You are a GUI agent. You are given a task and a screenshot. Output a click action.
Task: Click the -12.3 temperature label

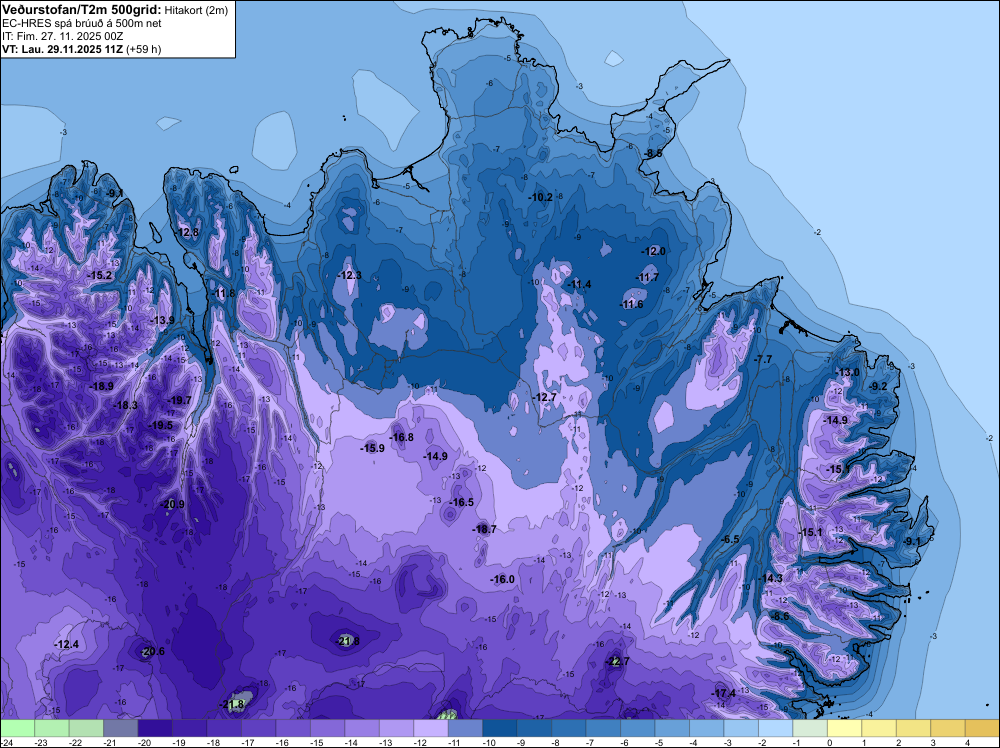349,275
